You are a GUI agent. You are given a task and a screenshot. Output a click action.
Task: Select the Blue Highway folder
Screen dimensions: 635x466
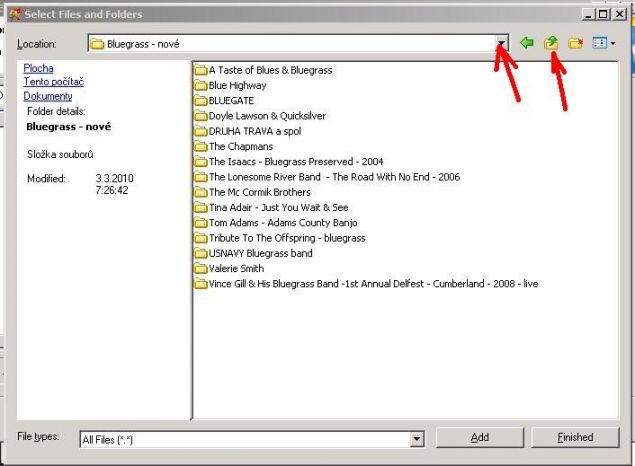(x=230, y=85)
